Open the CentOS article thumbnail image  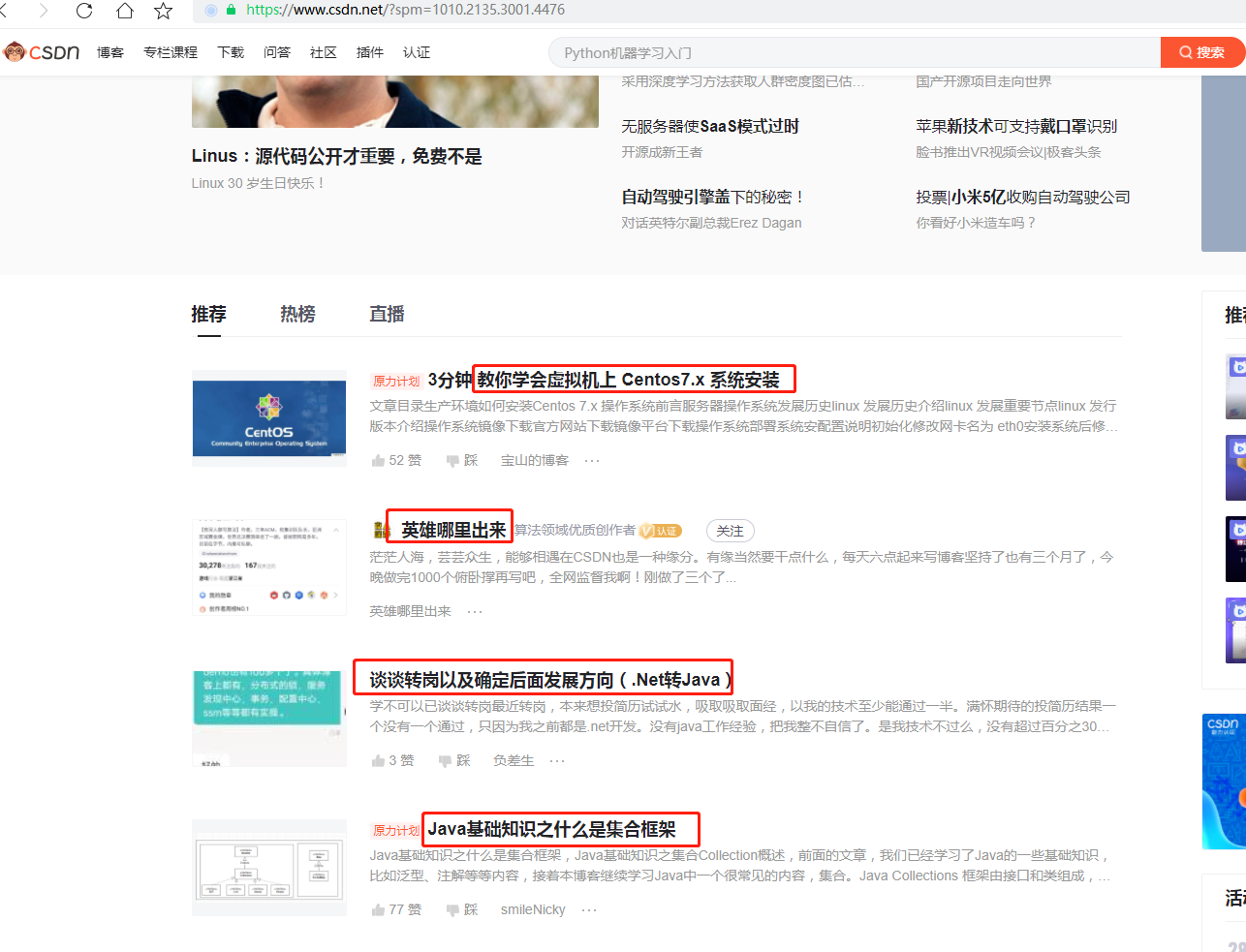pos(269,418)
